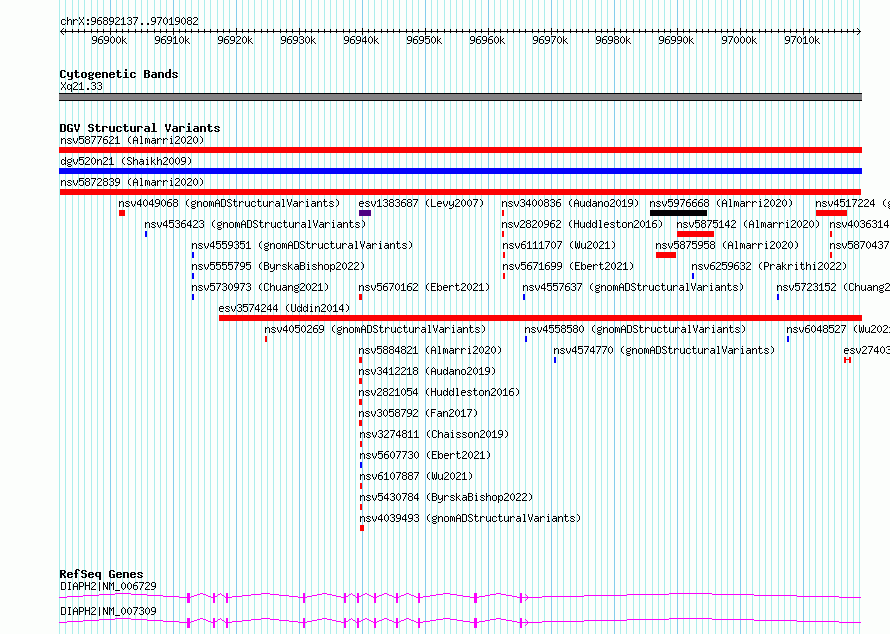Click the dgv520n21 (Shaikh2009) label
The image size is (890, 634).
(x=126, y=161)
